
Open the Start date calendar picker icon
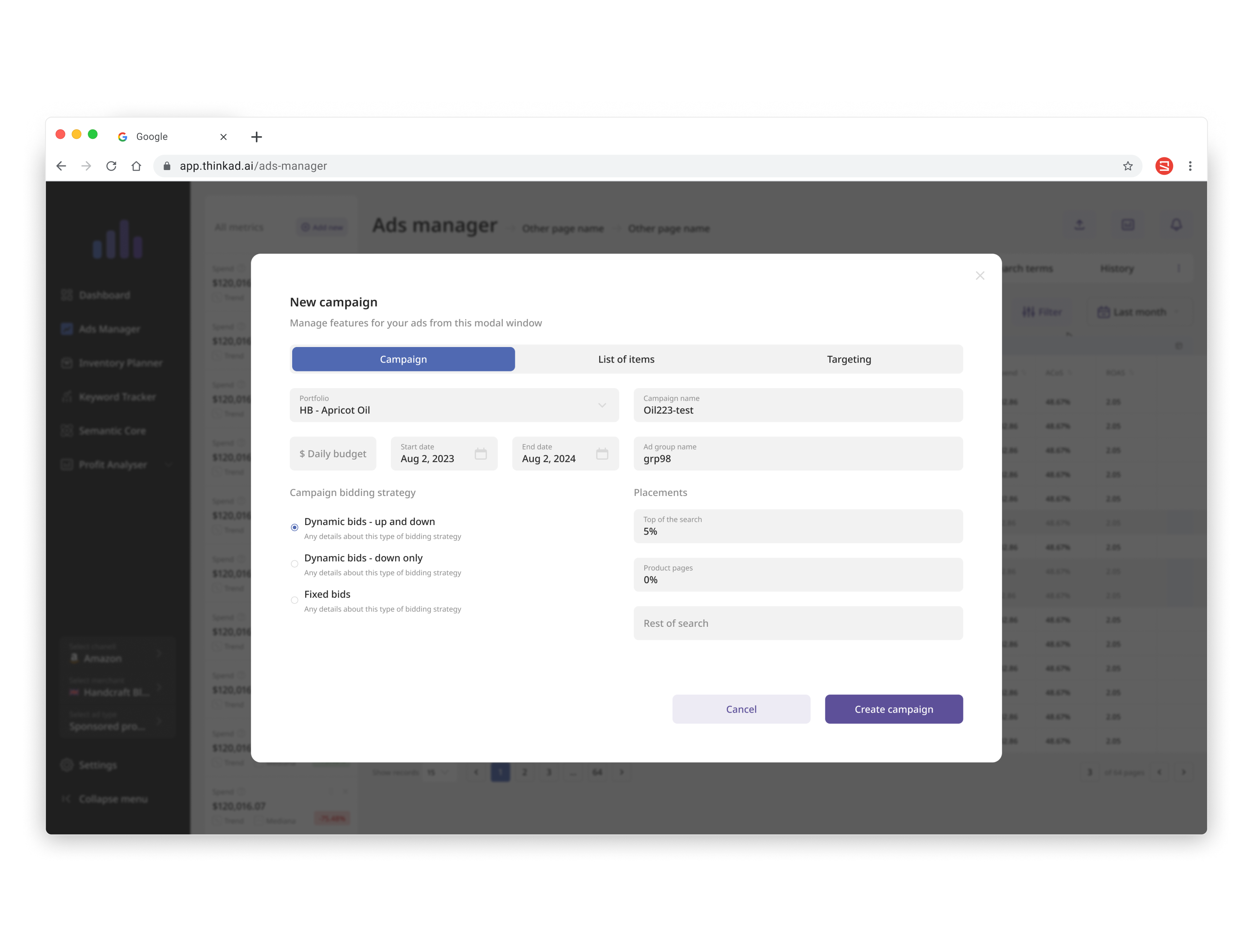click(x=480, y=453)
